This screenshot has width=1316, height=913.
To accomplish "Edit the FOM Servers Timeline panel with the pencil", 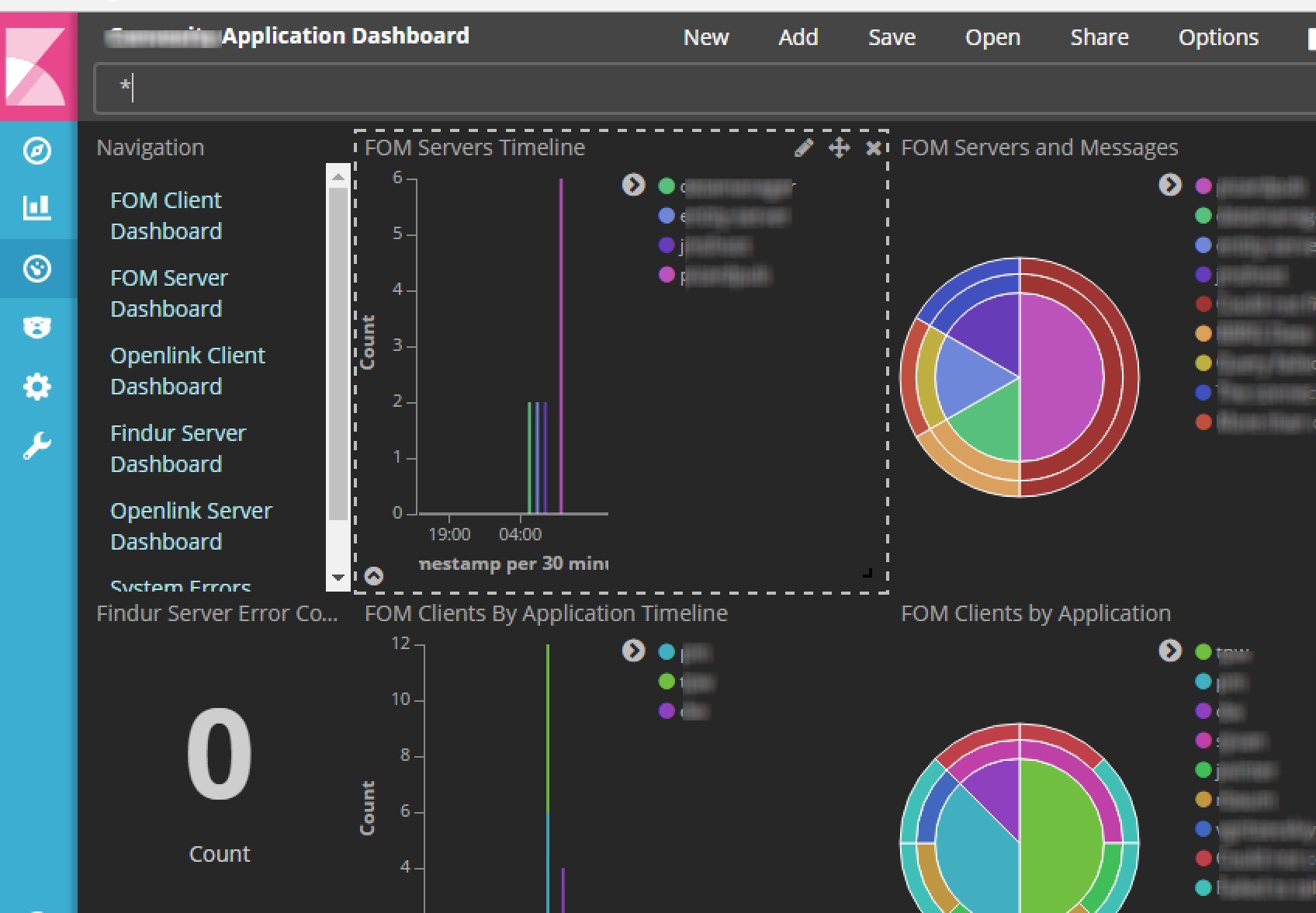I will [x=804, y=148].
